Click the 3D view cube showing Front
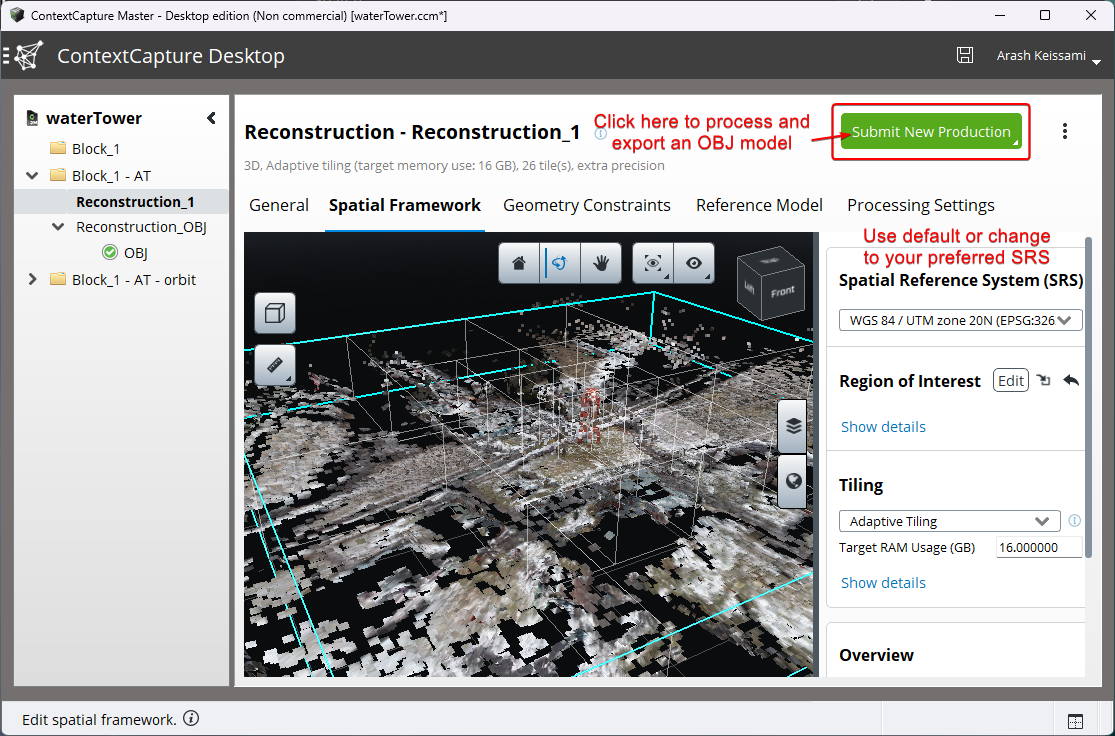 tap(772, 283)
